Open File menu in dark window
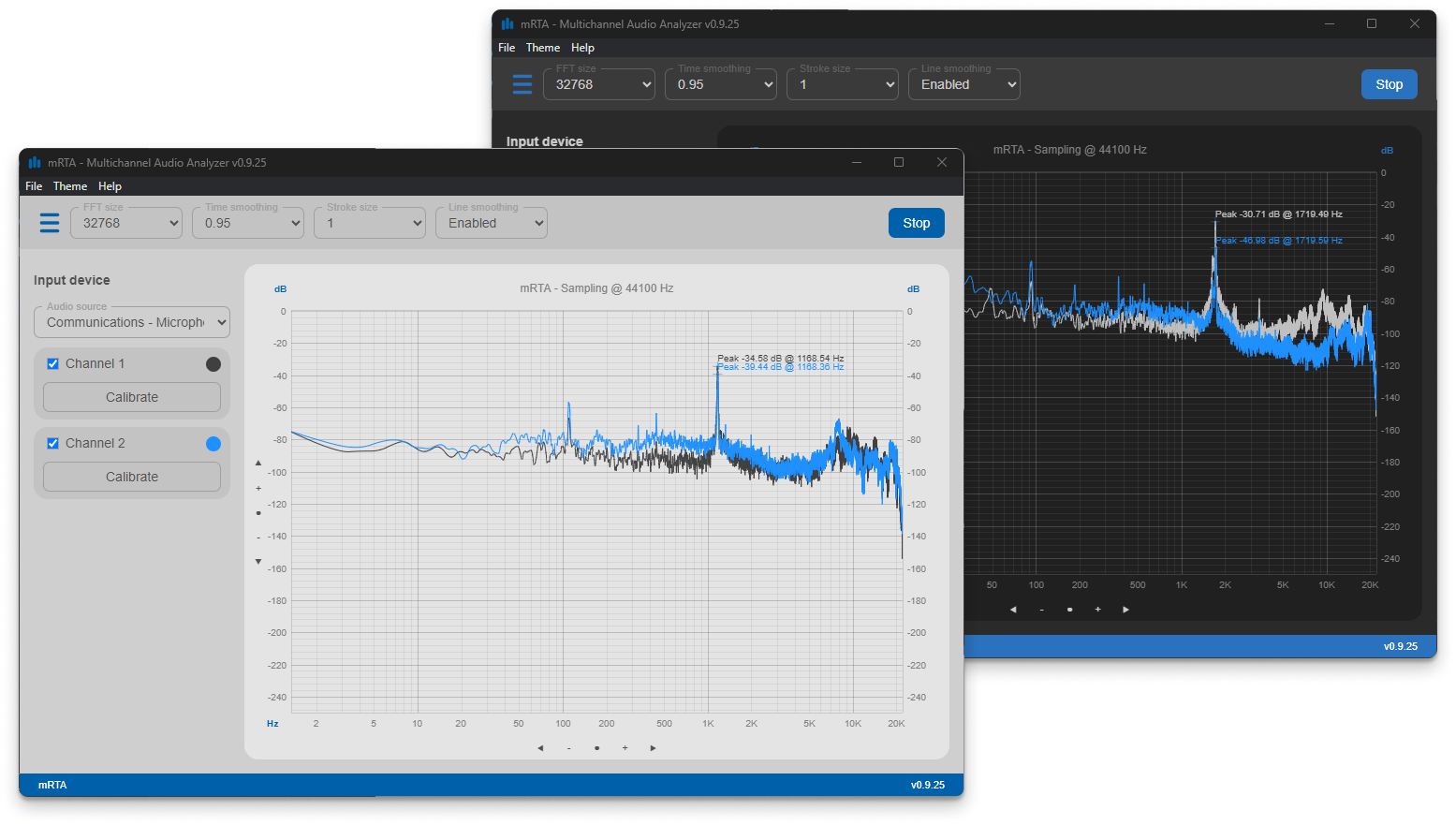This screenshot has width=1456, height=825. (507, 48)
